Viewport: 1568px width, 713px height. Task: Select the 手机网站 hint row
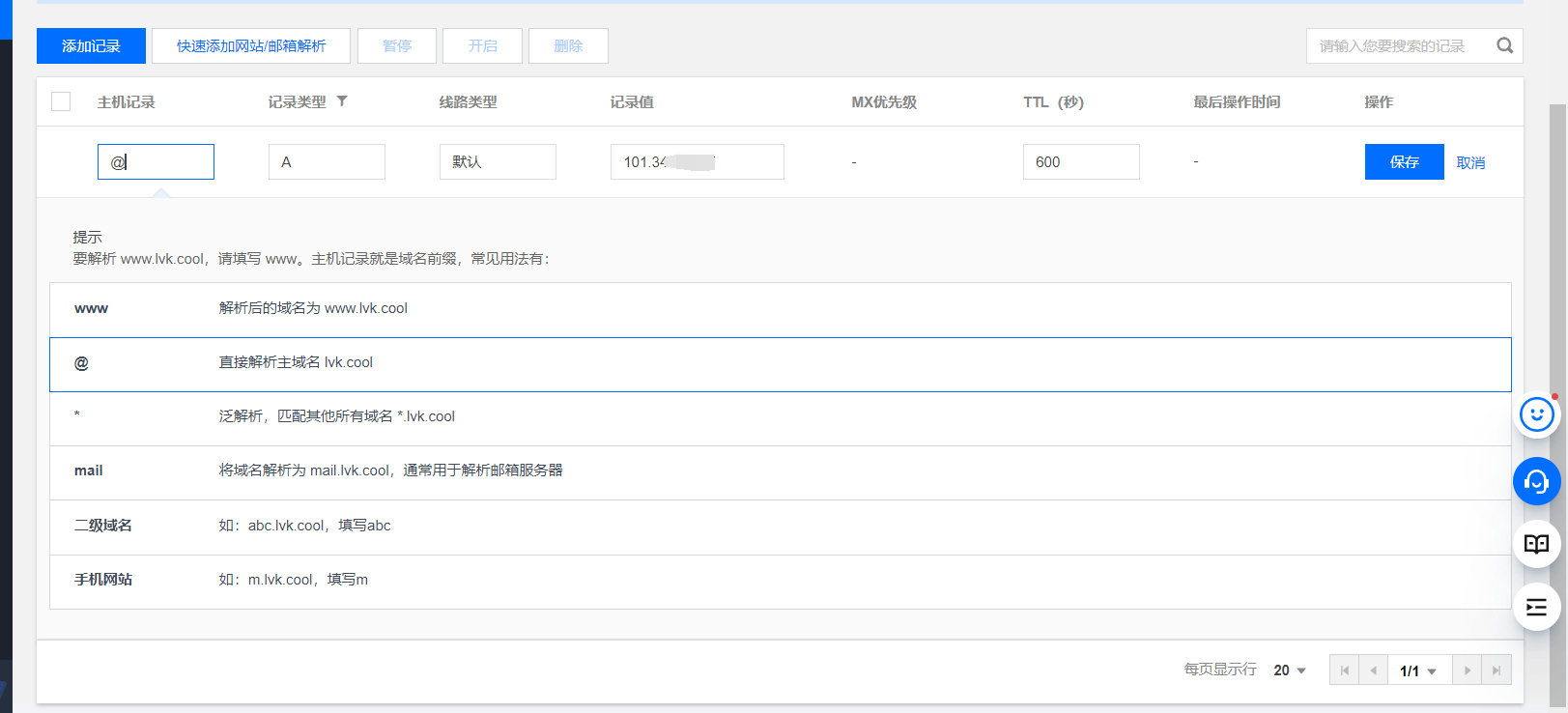781,582
